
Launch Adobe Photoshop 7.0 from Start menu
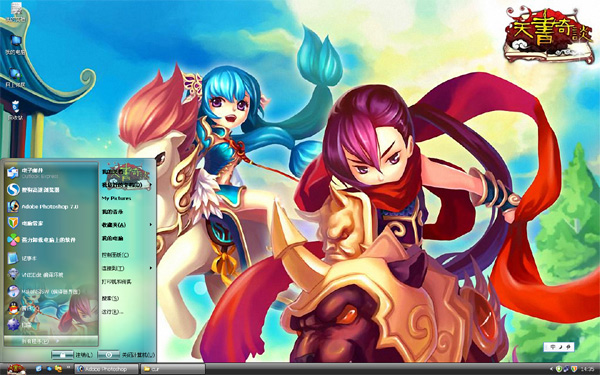tap(42, 207)
